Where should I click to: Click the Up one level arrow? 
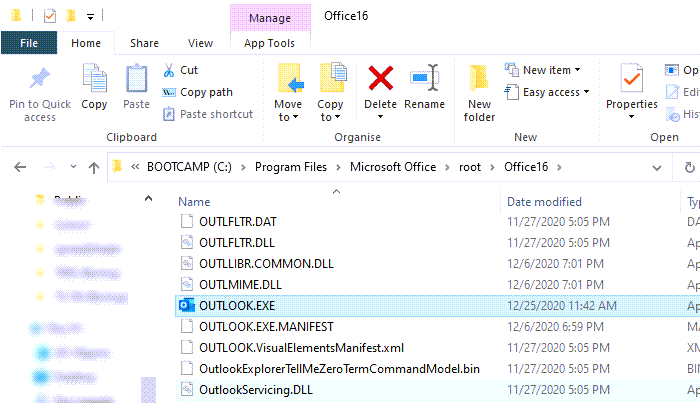tap(94, 168)
